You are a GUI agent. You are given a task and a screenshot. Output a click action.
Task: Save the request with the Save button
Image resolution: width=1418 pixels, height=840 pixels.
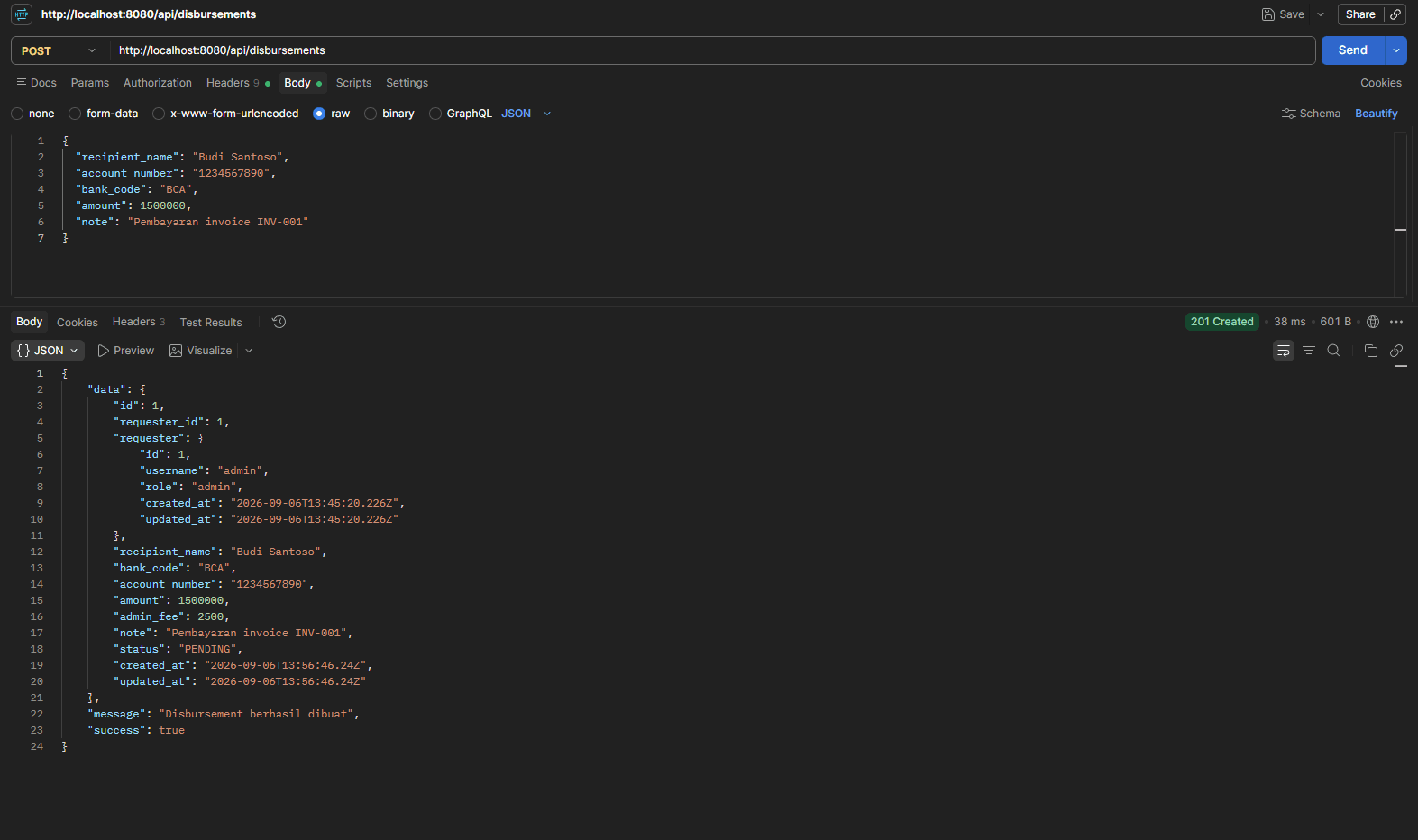click(x=1283, y=14)
